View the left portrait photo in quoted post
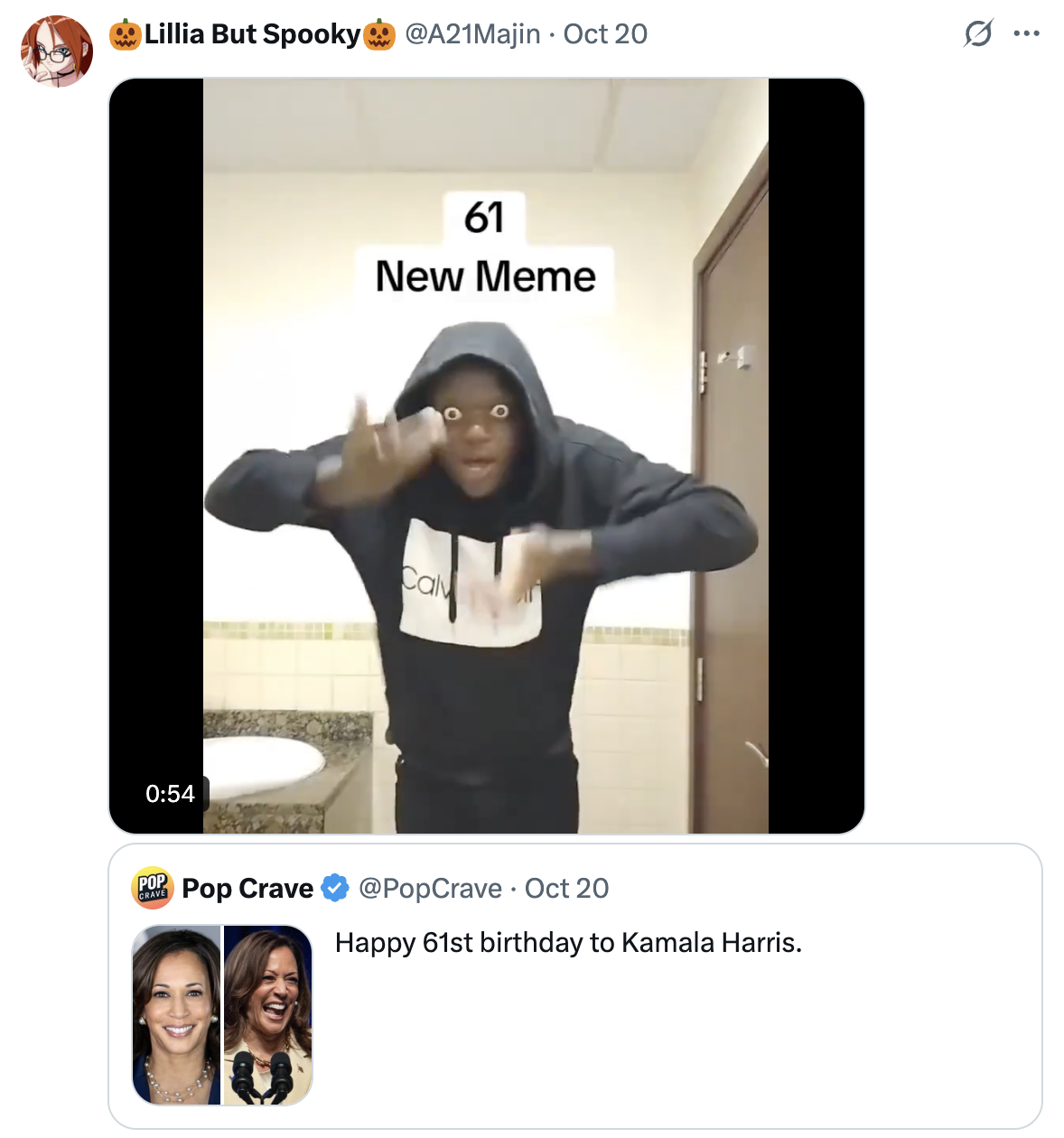 click(x=177, y=1014)
